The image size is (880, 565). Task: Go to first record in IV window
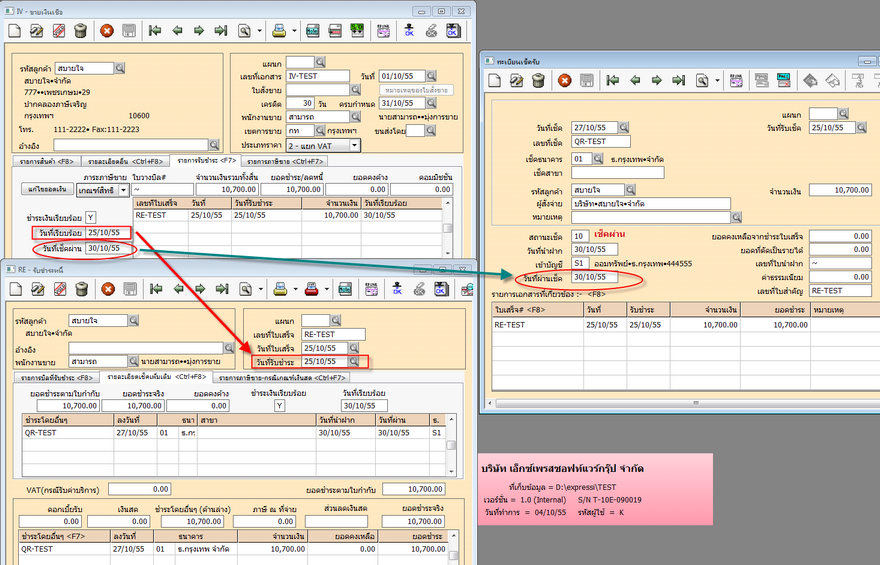pos(155,31)
